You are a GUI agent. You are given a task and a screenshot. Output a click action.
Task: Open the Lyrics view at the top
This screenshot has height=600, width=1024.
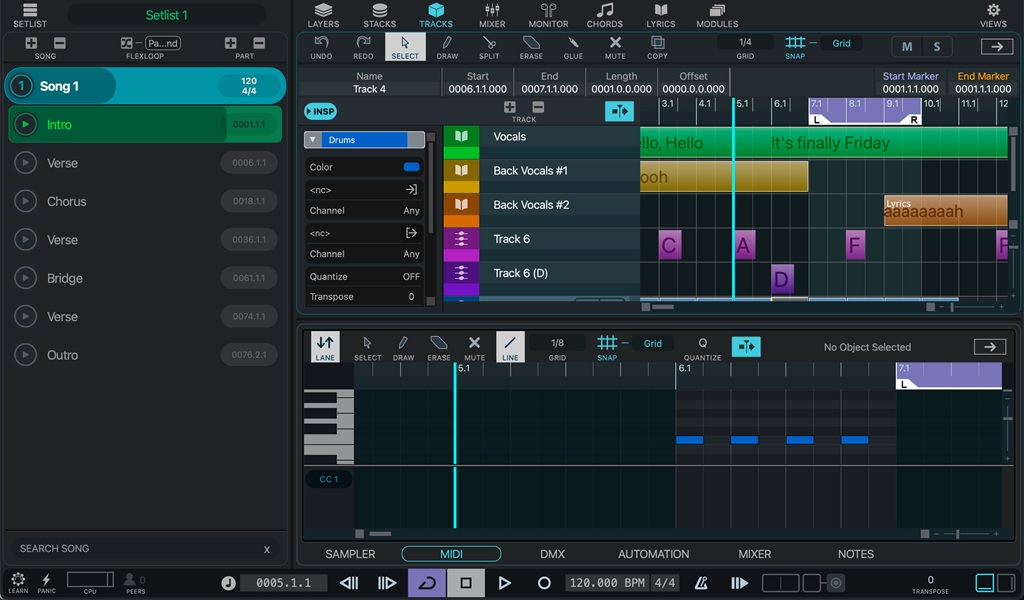(x=660, y=15)
